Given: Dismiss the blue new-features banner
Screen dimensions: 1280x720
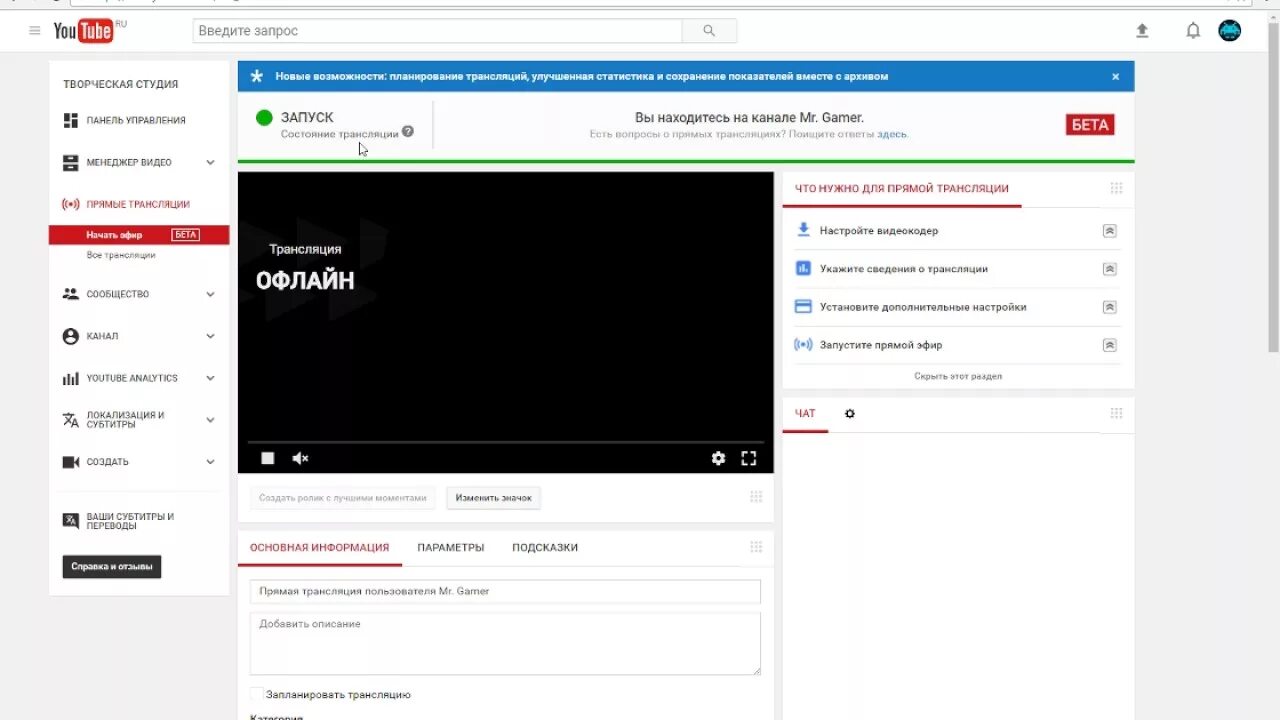Looking at the screenshot, I should [x=1116, y=76].
